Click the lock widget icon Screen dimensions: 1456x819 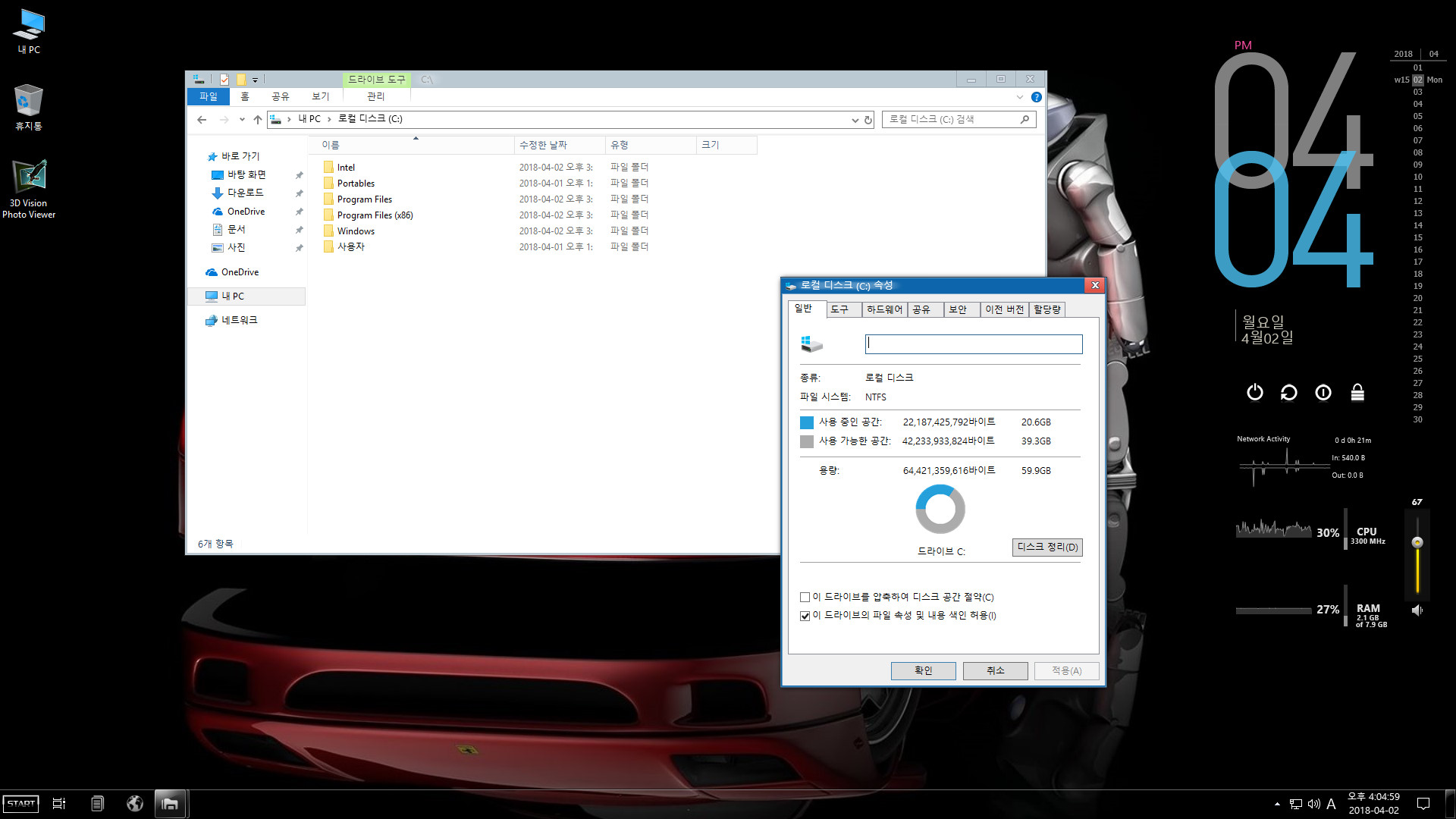pyautogui.click(x=1357, y=392)
